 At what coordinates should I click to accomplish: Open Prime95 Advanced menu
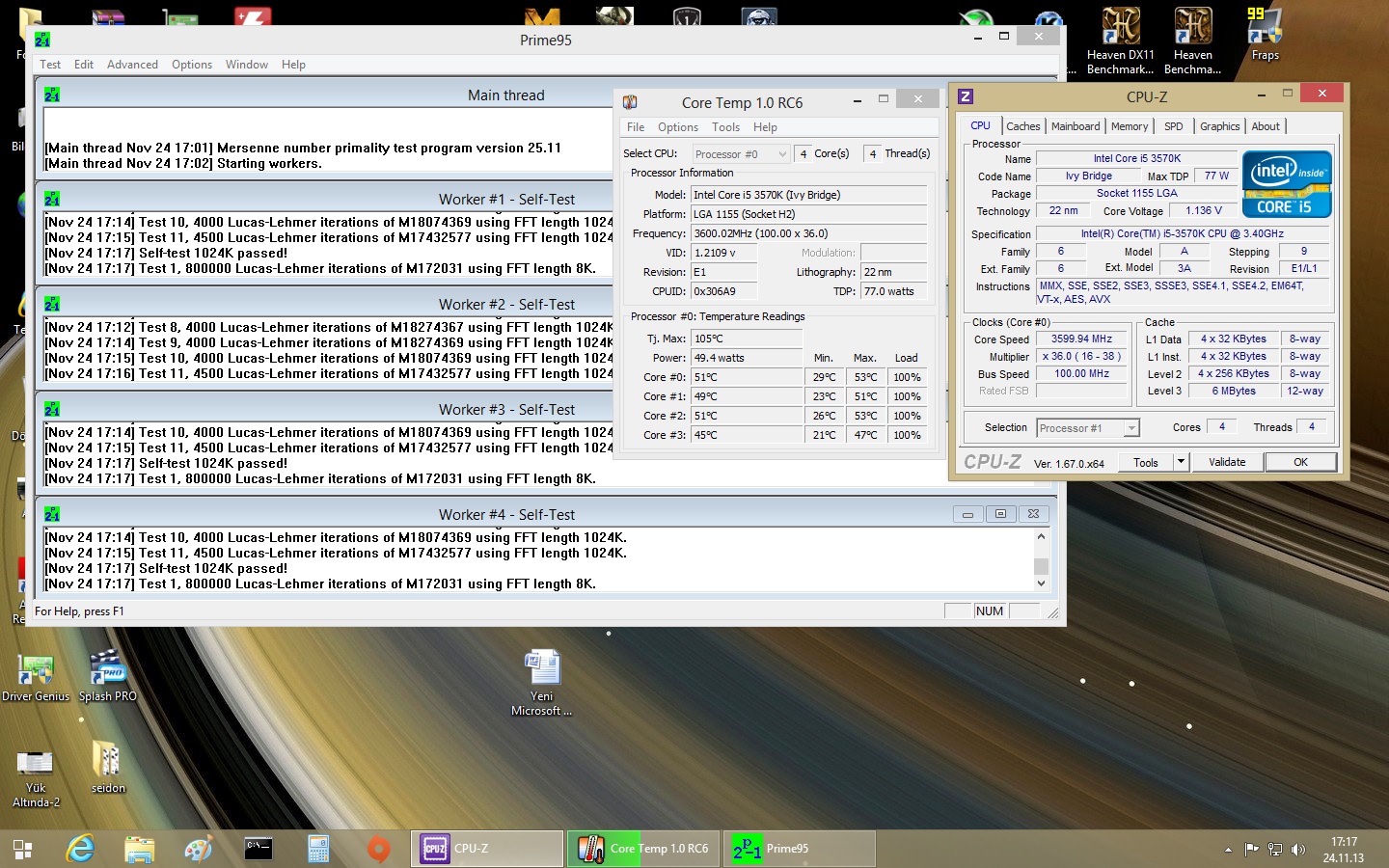pos(132,65)
